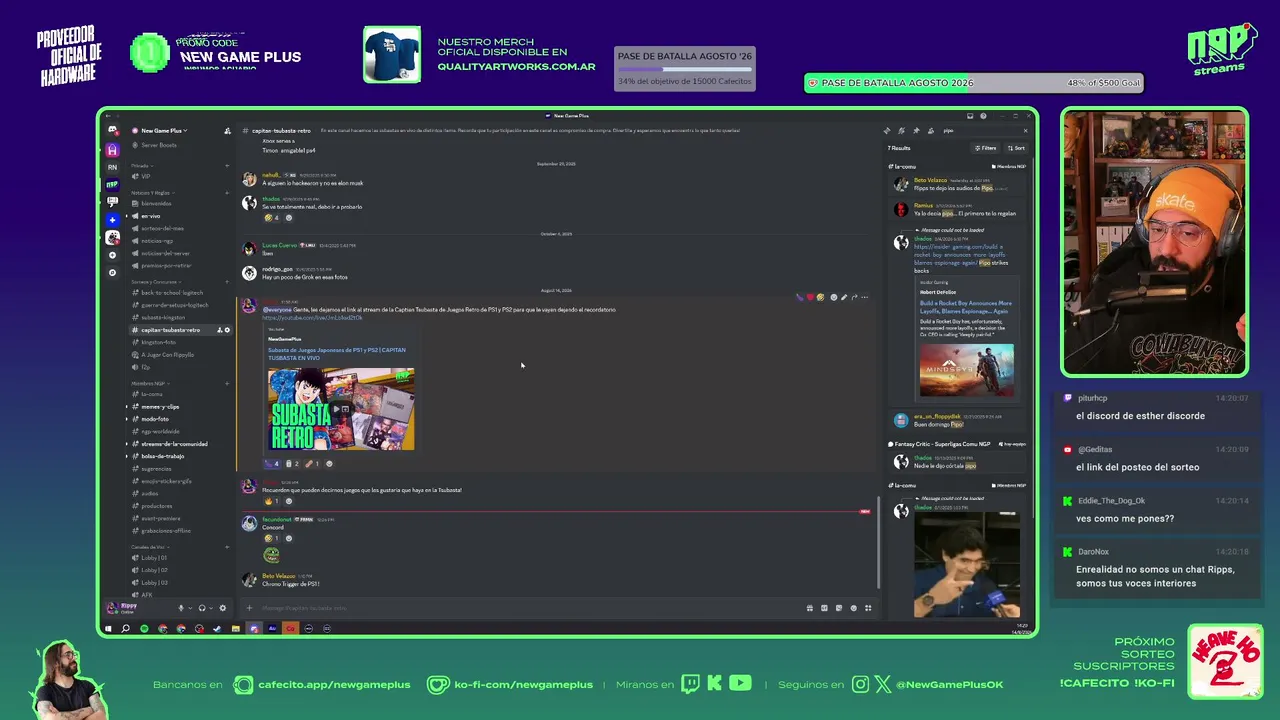Open the en-vivo channel
The width and height of the screenshot is (1280, 720).
[151, 216]
